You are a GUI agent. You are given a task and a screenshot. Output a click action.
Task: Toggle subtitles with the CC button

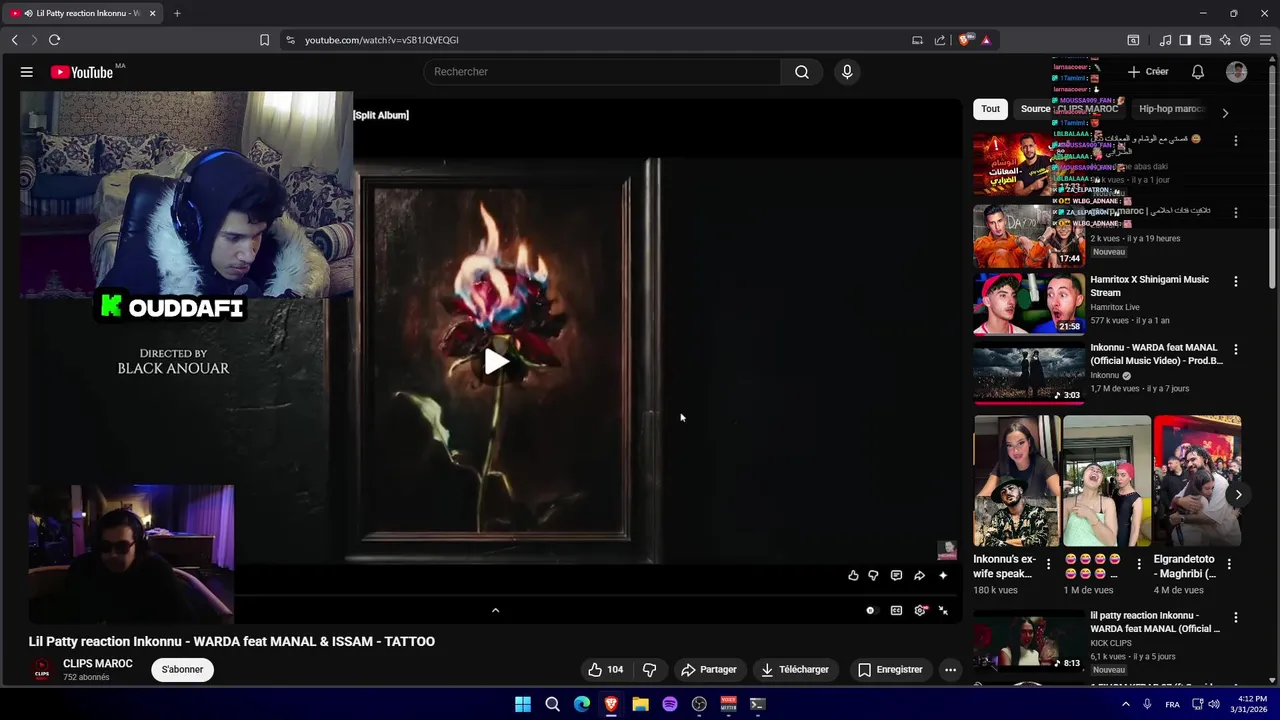point(896,611)
